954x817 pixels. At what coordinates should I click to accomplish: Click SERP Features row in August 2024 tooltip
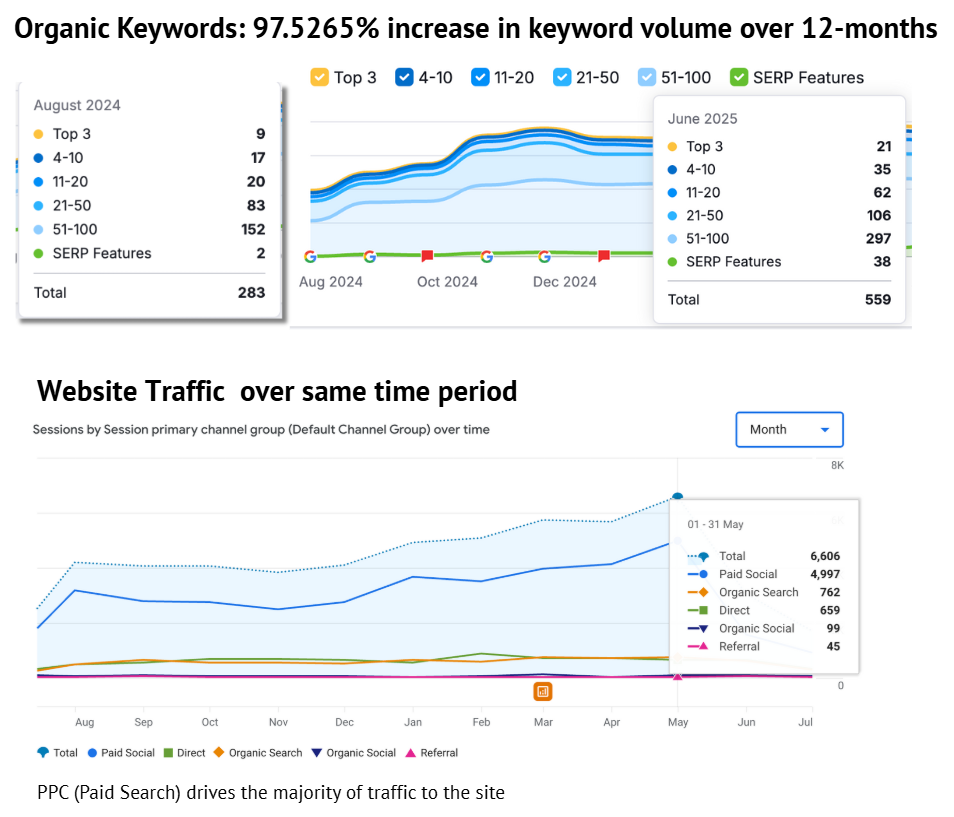(x=150, y=253)
